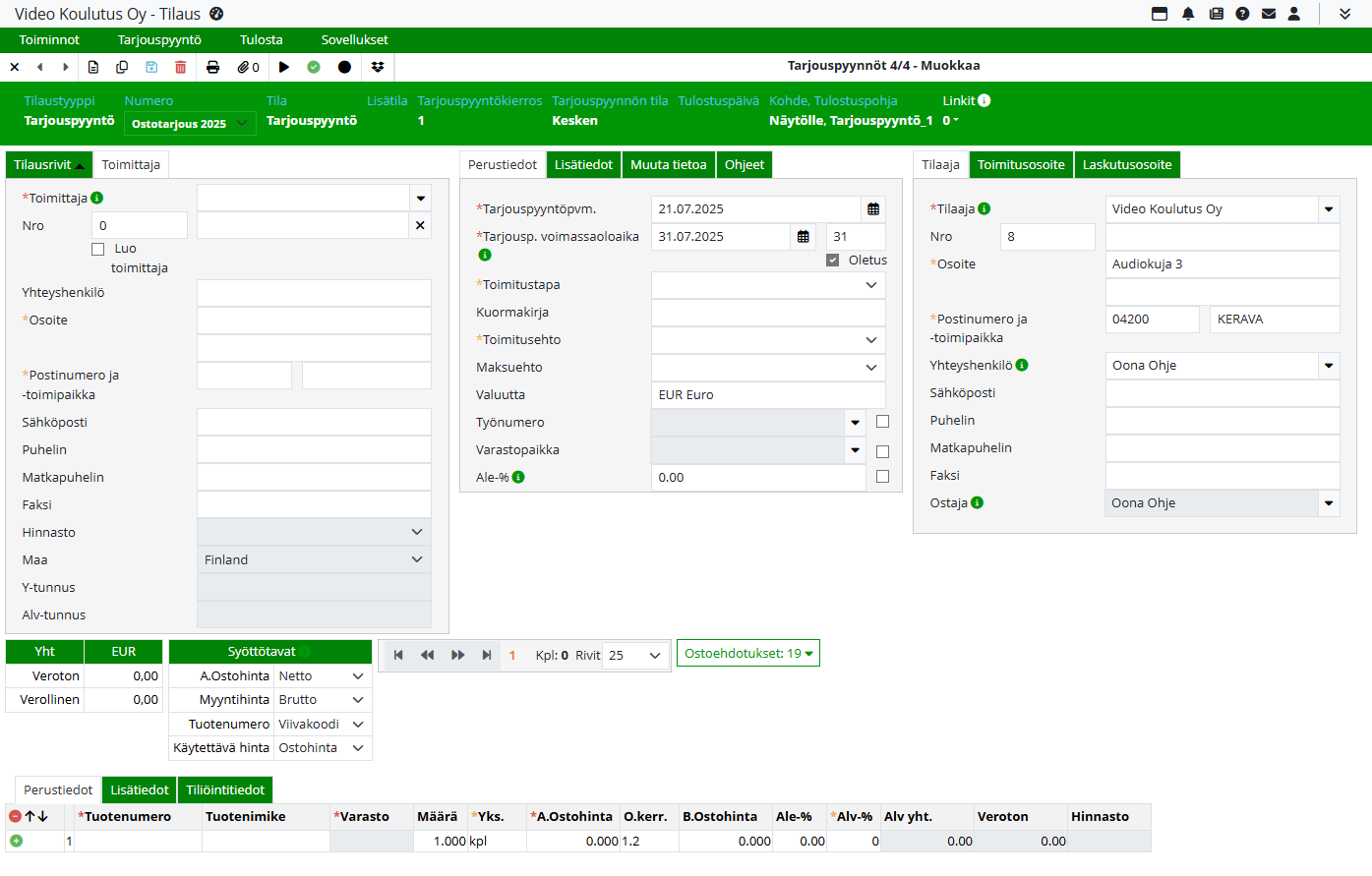Tick the checkbox beside Ale-% field
This screenshot has height=876, width=1372.
(x=882, y=477)
